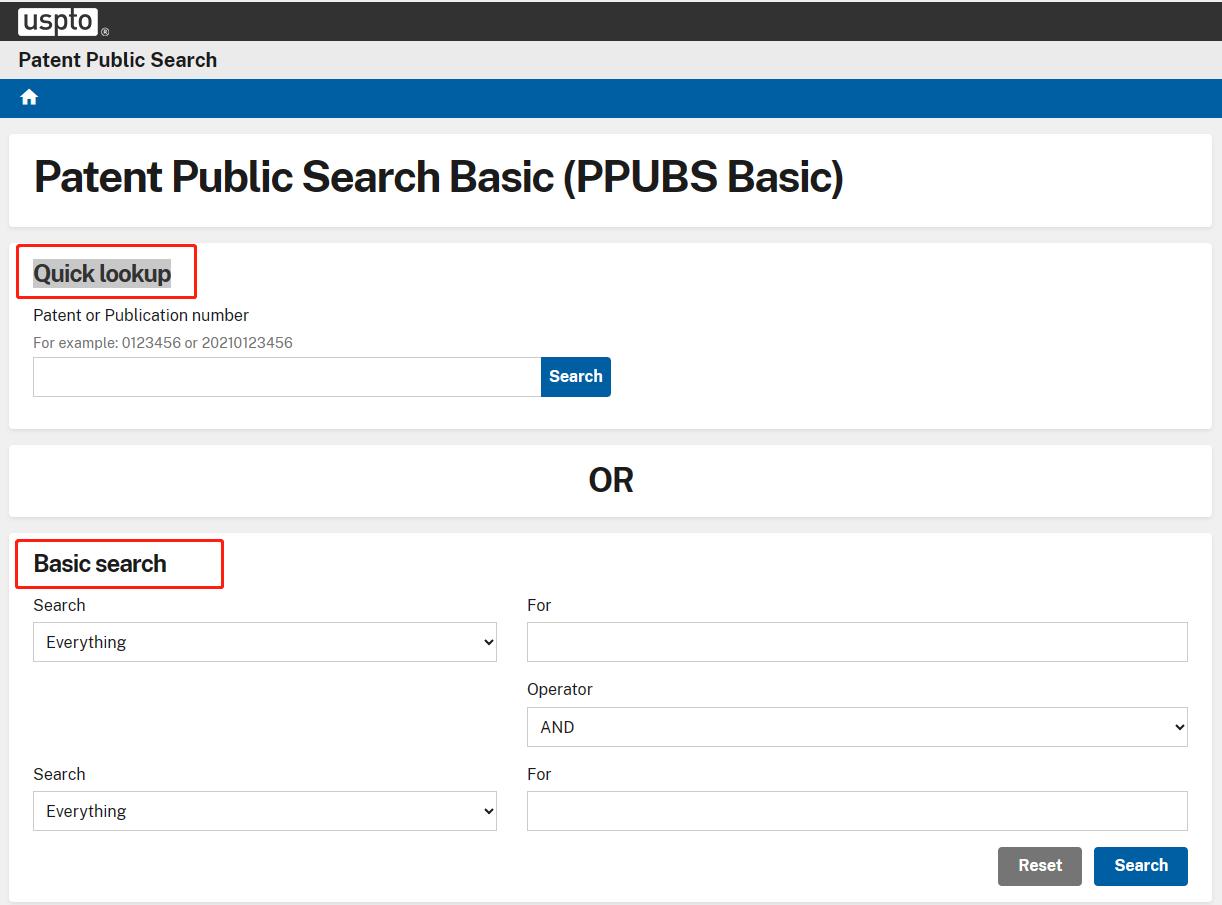Run the Quick lookup Search button
Viewport: 1222px width, 905px height.
click(576, 377)
